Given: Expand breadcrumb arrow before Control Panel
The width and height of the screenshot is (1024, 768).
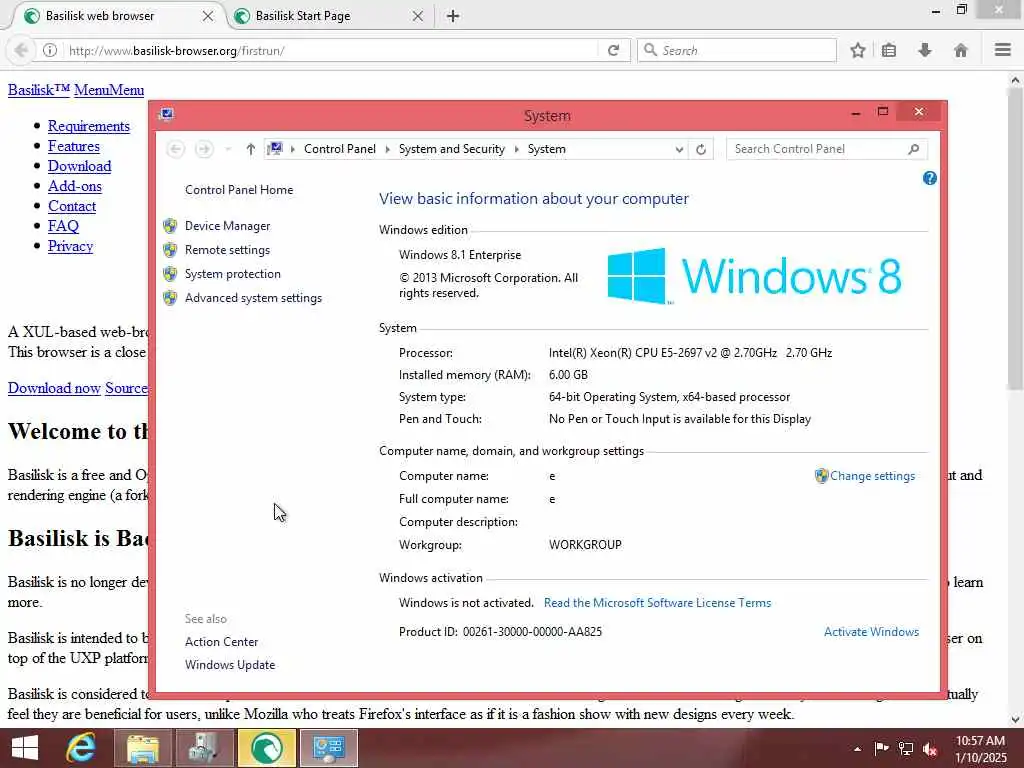Looking at the screenshot, I should [x=293, y=149].
